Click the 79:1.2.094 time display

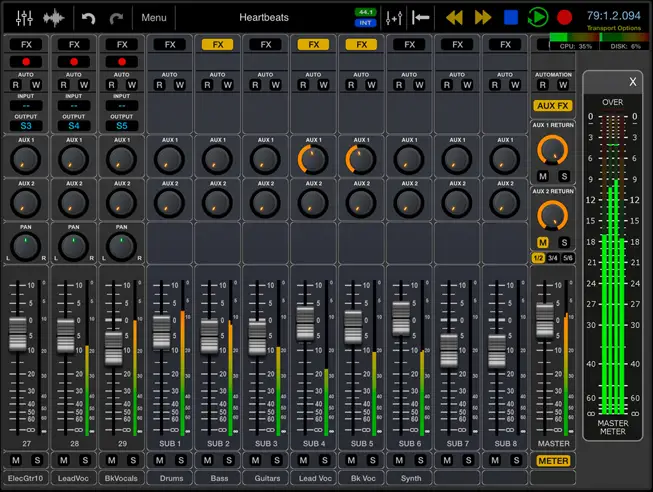click(x=613, y=16)
